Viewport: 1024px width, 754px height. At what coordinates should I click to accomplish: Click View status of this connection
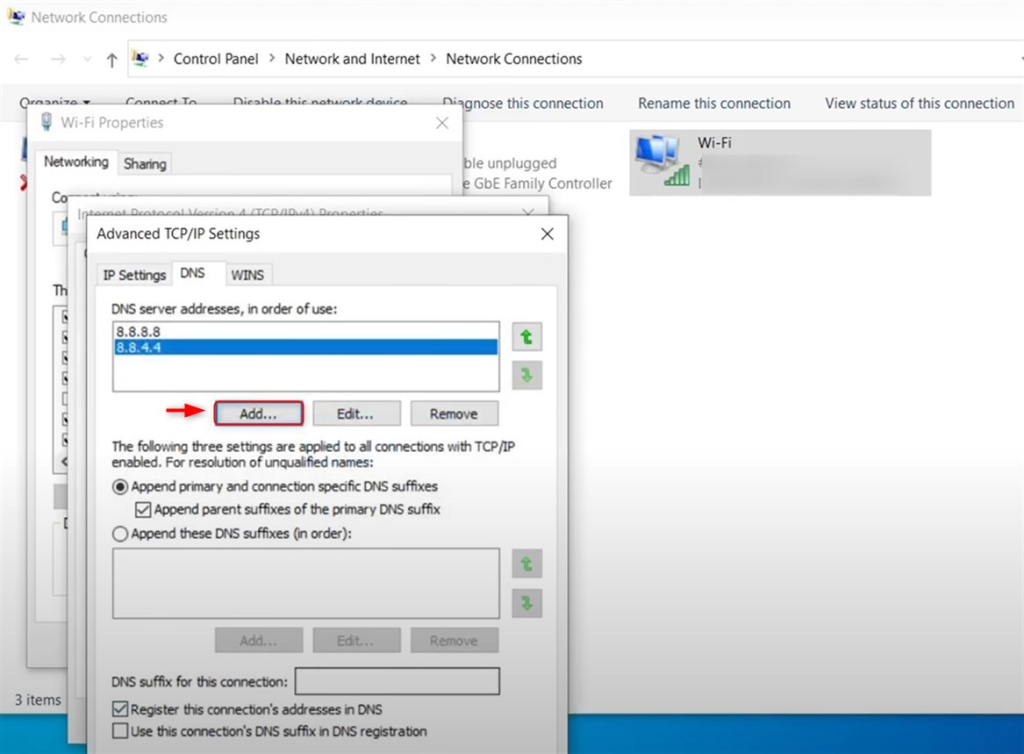[918, 103]
